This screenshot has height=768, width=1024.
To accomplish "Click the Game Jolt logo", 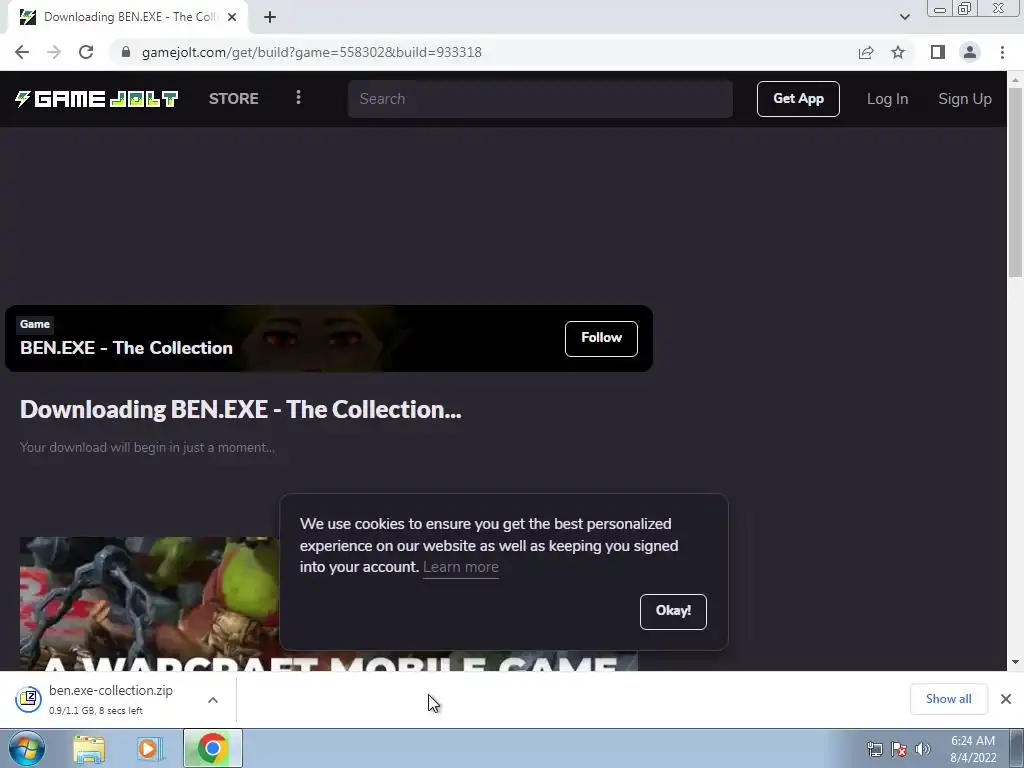I will pos(97,99).
